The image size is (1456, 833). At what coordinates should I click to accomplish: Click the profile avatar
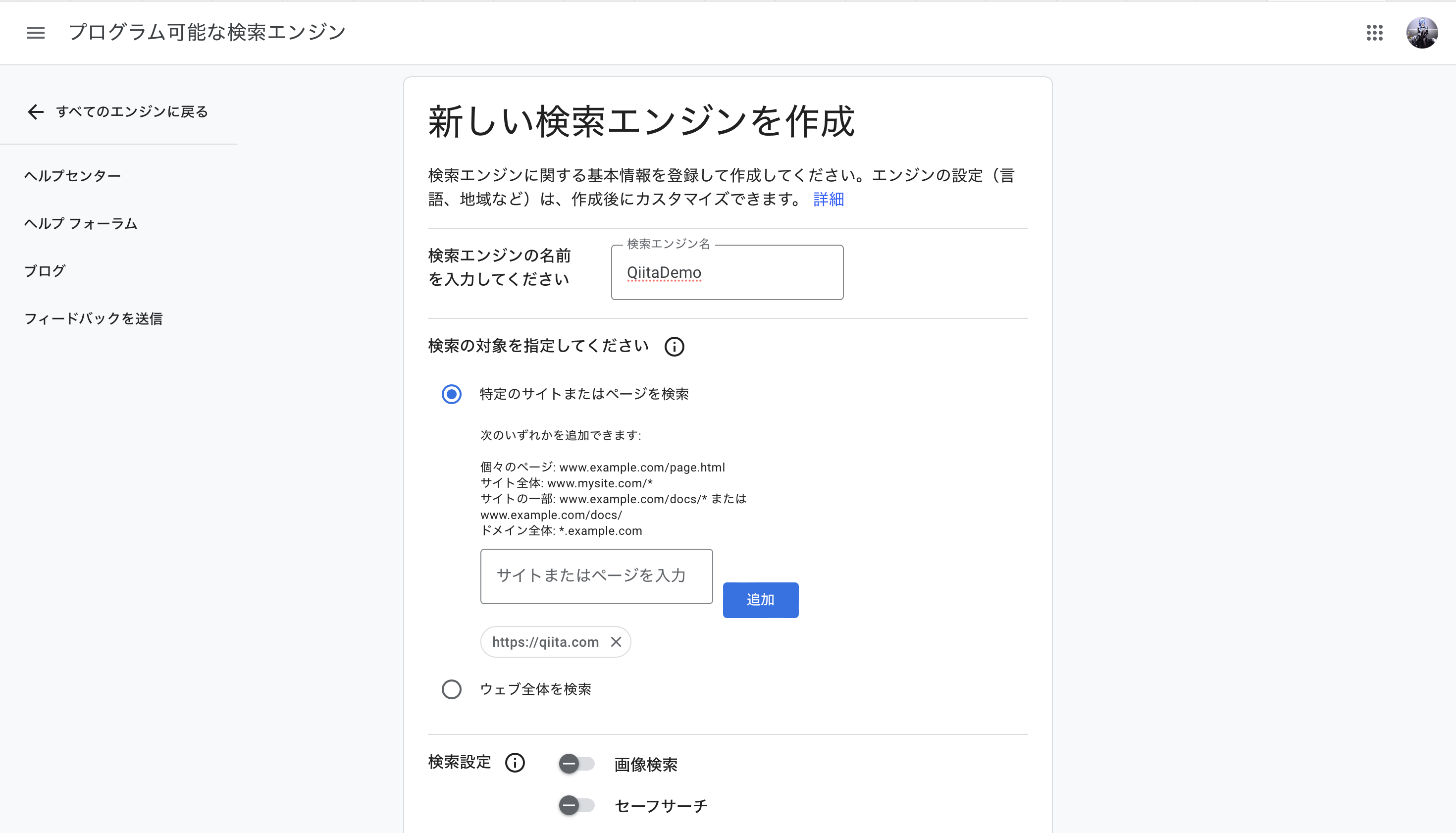(1424, 33)
